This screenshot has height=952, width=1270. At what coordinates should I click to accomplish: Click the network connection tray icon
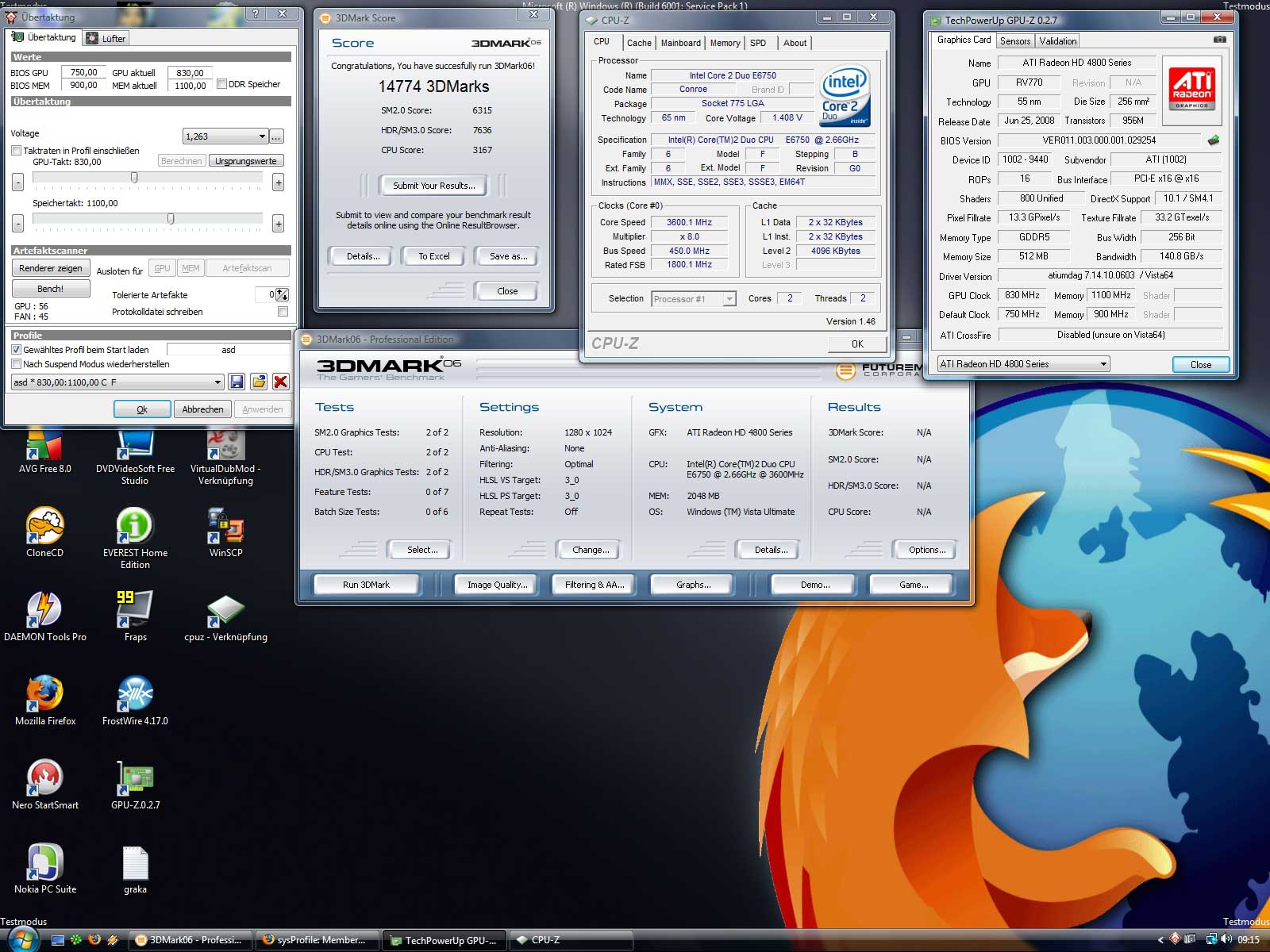[x=1211, y=939]
